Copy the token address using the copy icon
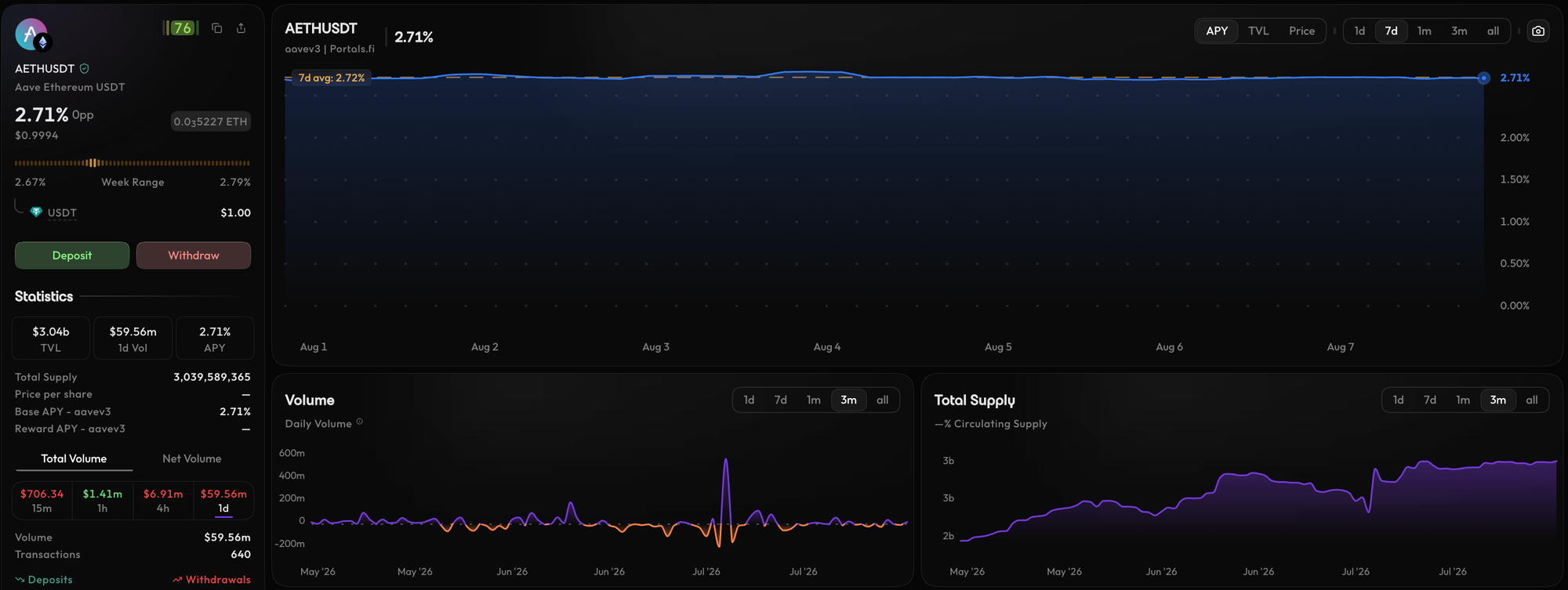 [x=217, y=28]
